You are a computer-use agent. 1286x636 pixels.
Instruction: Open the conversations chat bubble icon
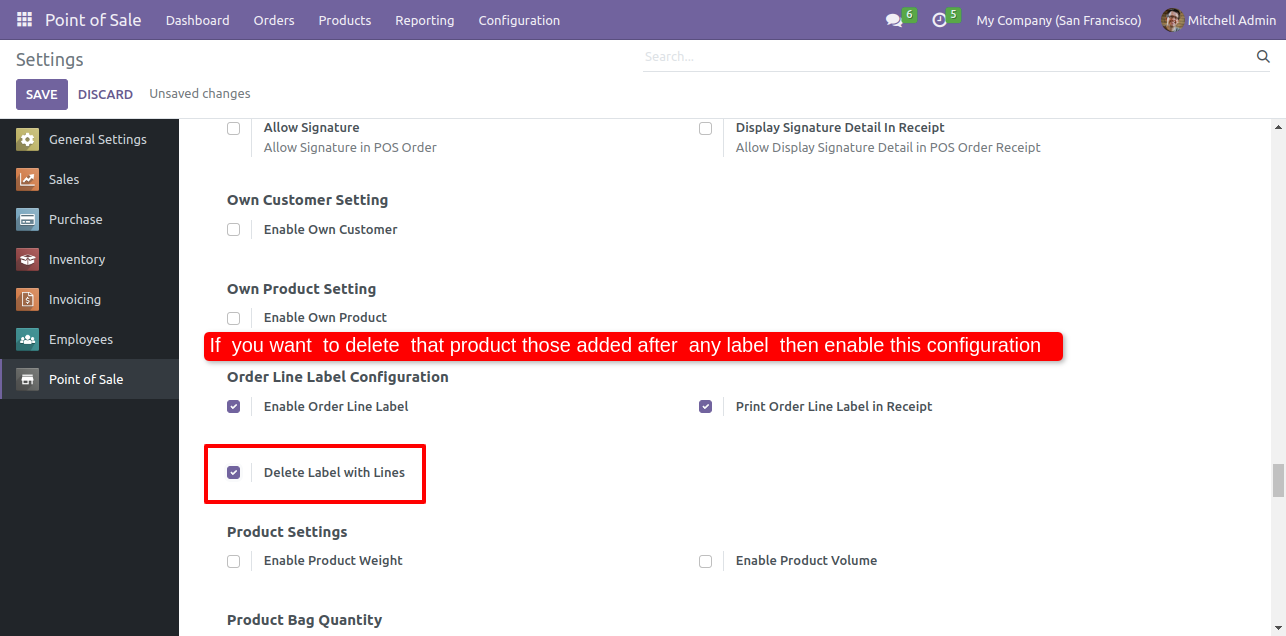pos(894,20)
